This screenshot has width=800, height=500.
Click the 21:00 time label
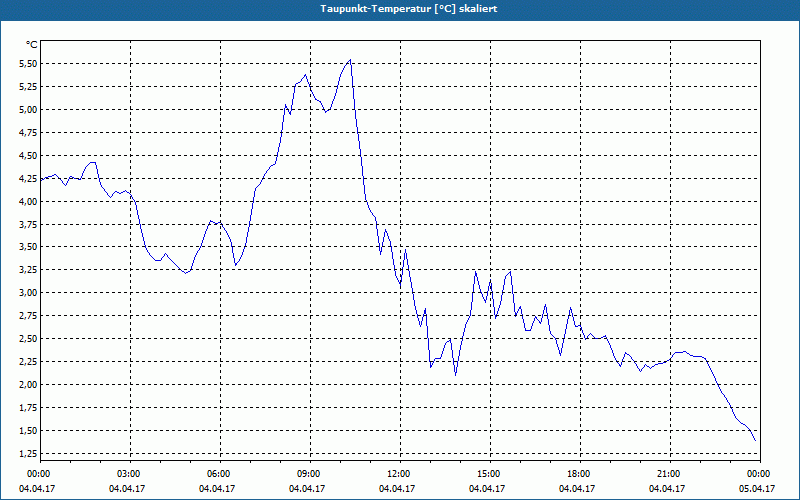pos(670,474)
